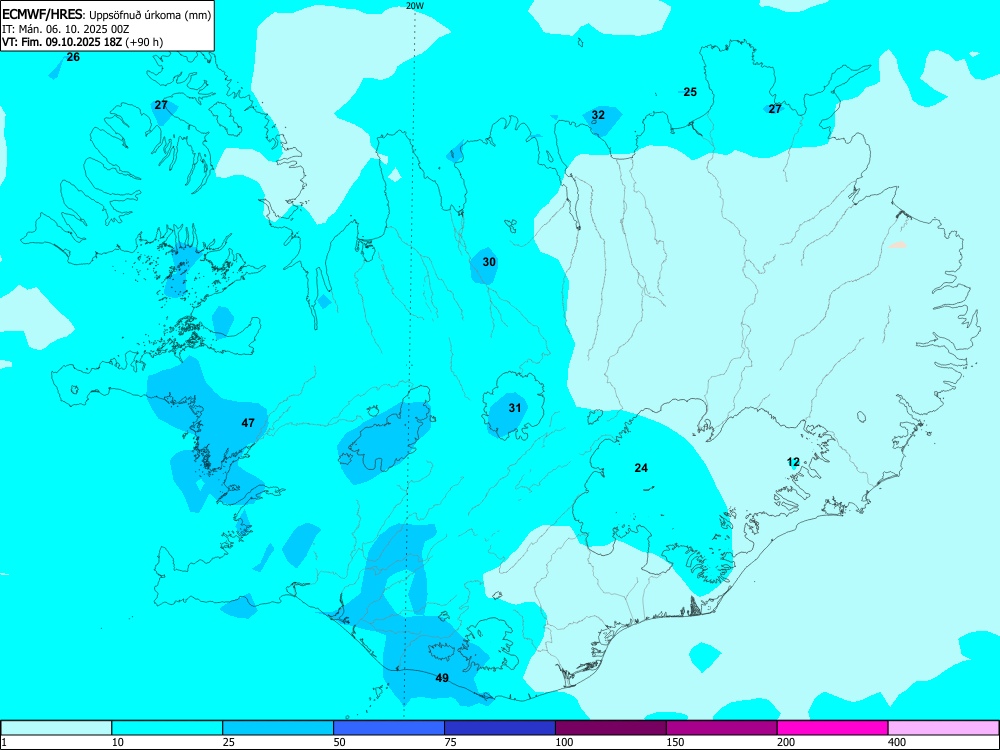Screen dimensions: 1000x750
Task: Click the 10–25 mm legend swatch
Action: click(x=167, y=728)
